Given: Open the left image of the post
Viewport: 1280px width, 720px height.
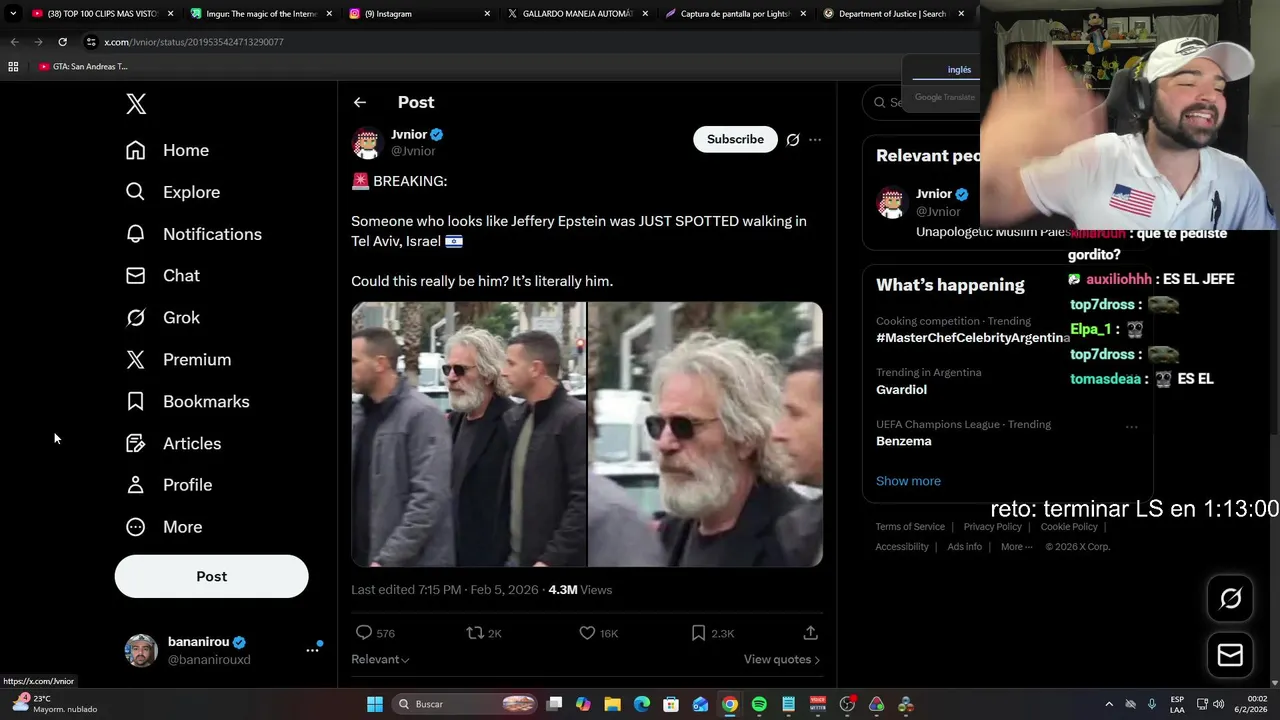Looking at the screenshot, I should [468, 434].
